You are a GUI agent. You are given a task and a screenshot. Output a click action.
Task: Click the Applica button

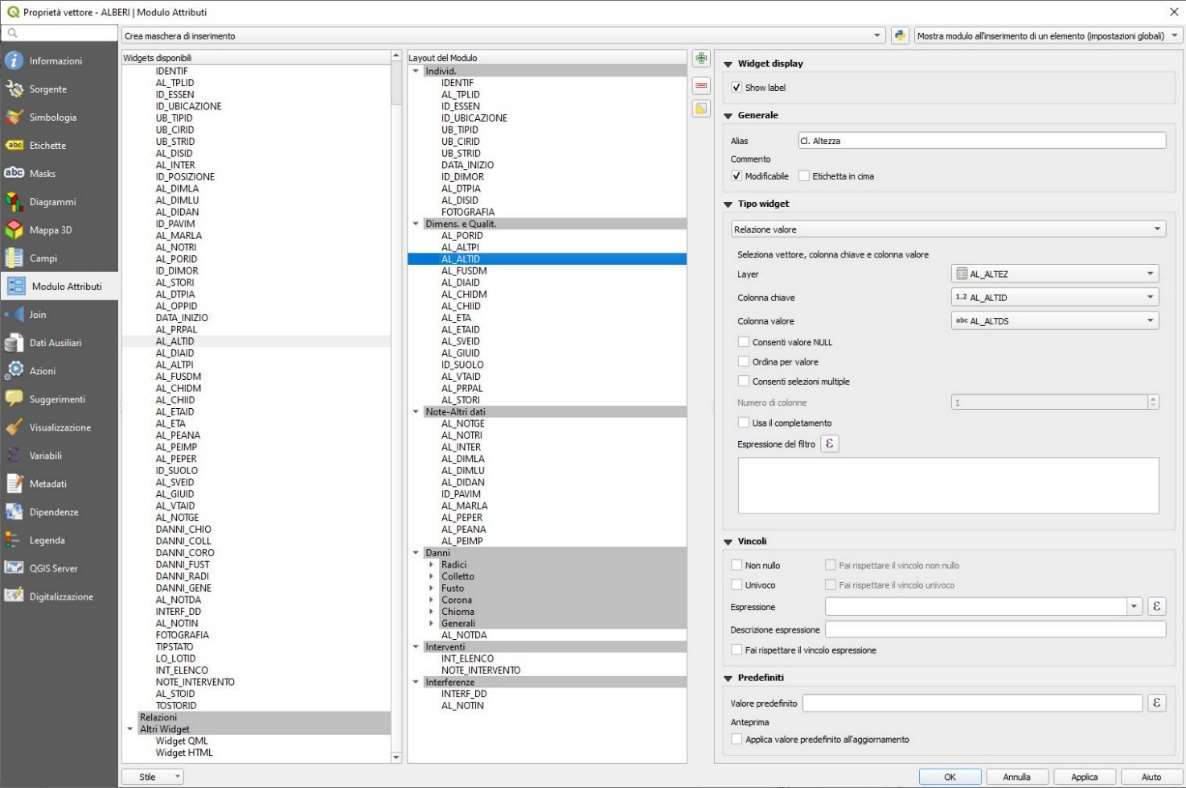click(1084, 776)
